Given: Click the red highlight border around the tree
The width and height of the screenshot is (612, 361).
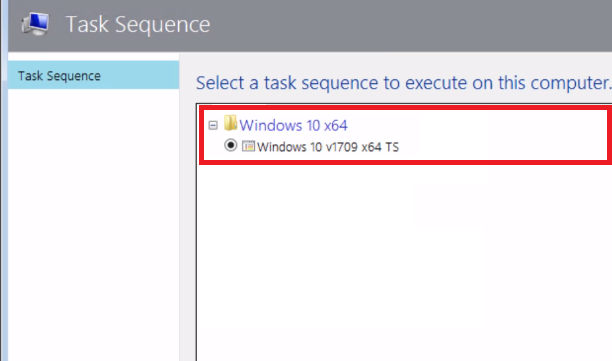Looking at the screenshot, I should [x=404, y=162].
